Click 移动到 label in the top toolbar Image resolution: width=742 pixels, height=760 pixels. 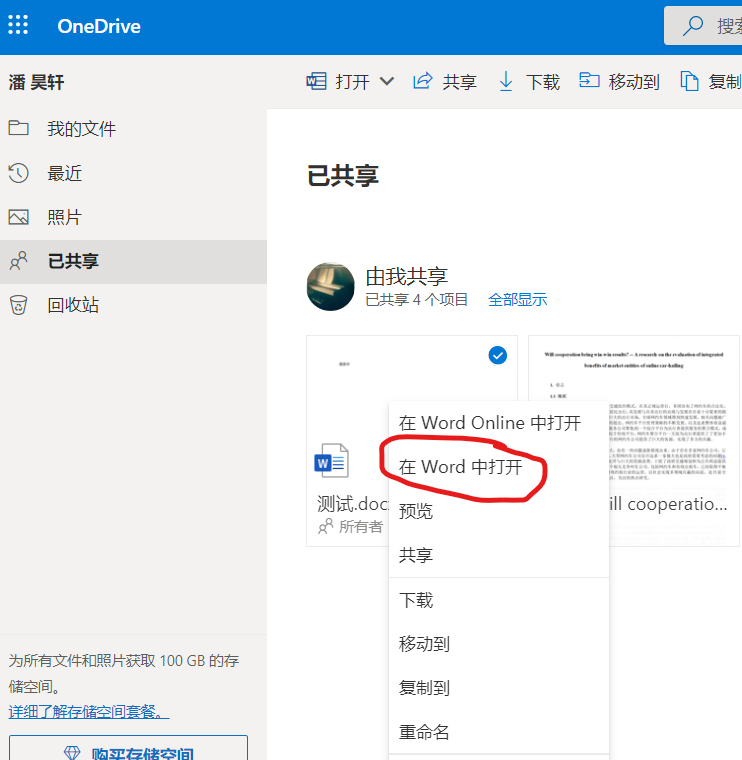pyautogui.click(x=634, y=82)
